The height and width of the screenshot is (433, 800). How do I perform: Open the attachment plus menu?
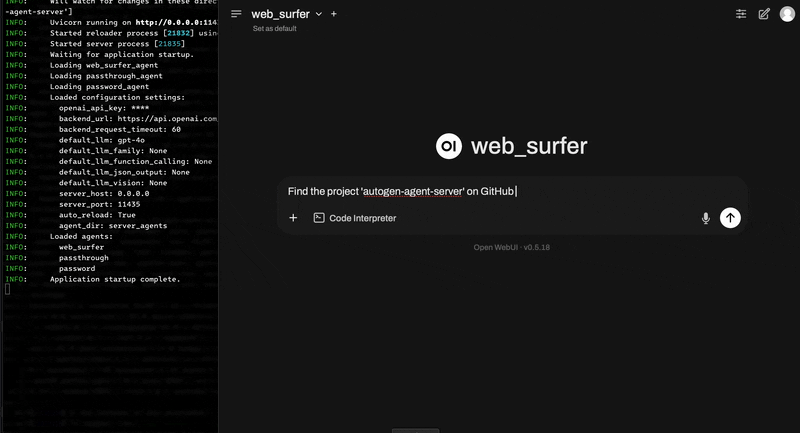[x=293, y=218]
